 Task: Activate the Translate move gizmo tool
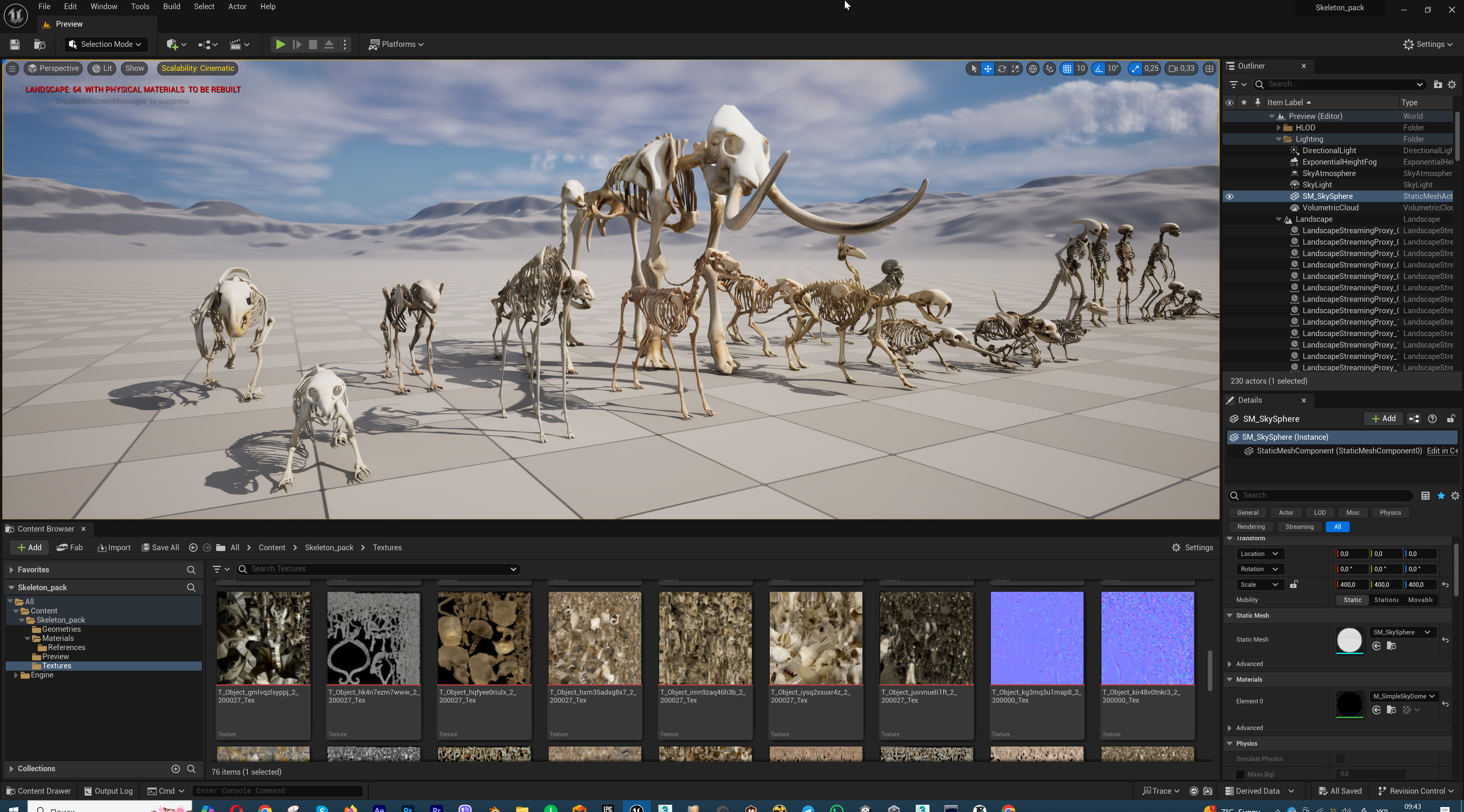click(988, 68)
